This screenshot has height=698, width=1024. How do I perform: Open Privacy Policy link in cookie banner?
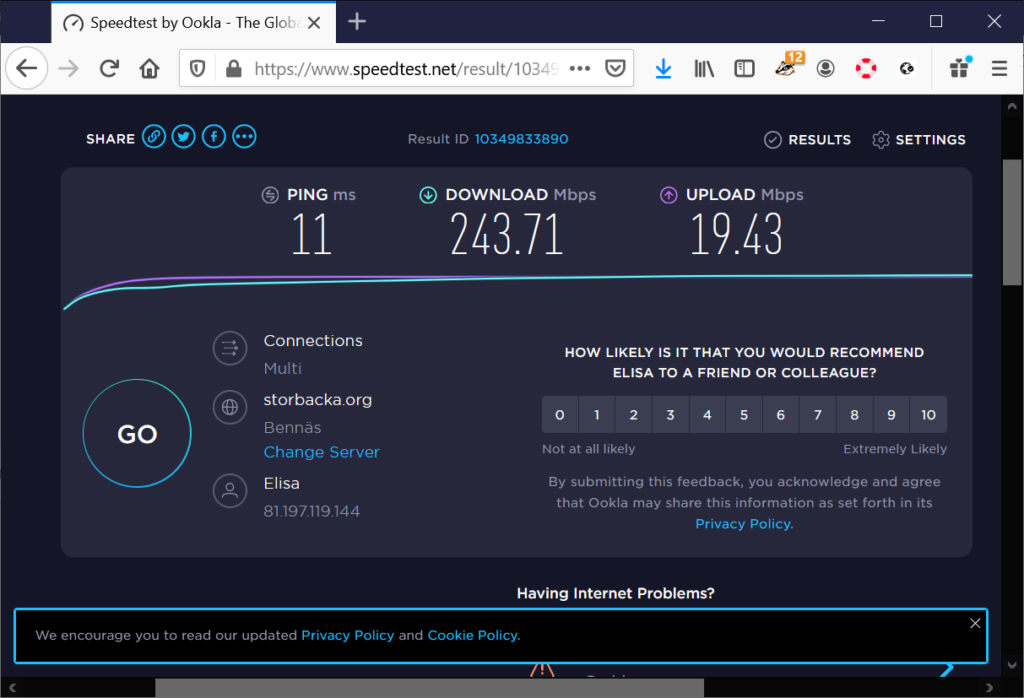pyautogui.click(x=347, y=635)
